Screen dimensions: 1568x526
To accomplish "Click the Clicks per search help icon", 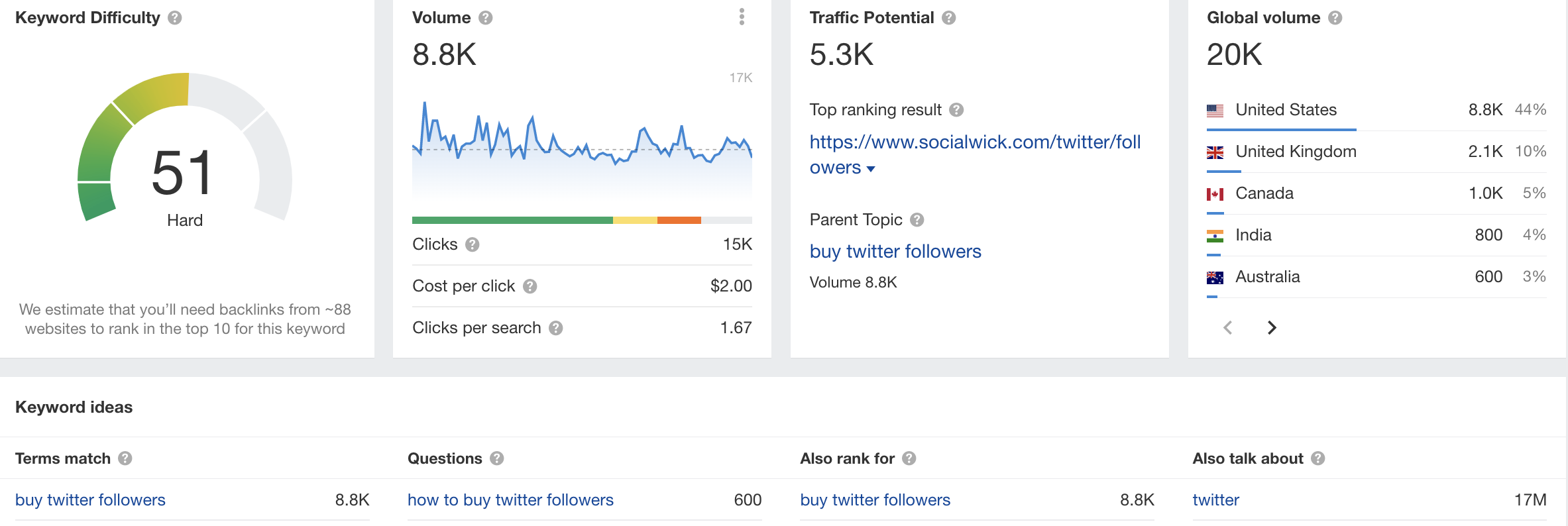I will 556,328.
